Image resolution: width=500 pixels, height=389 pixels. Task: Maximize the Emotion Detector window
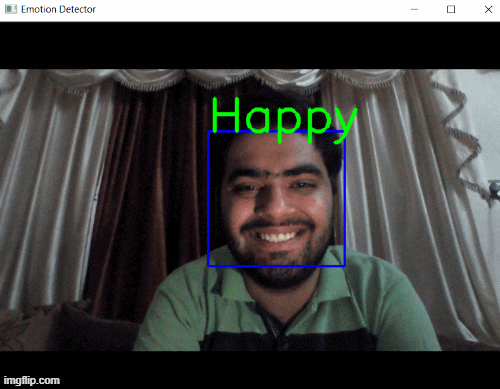(x=451, y=9)
